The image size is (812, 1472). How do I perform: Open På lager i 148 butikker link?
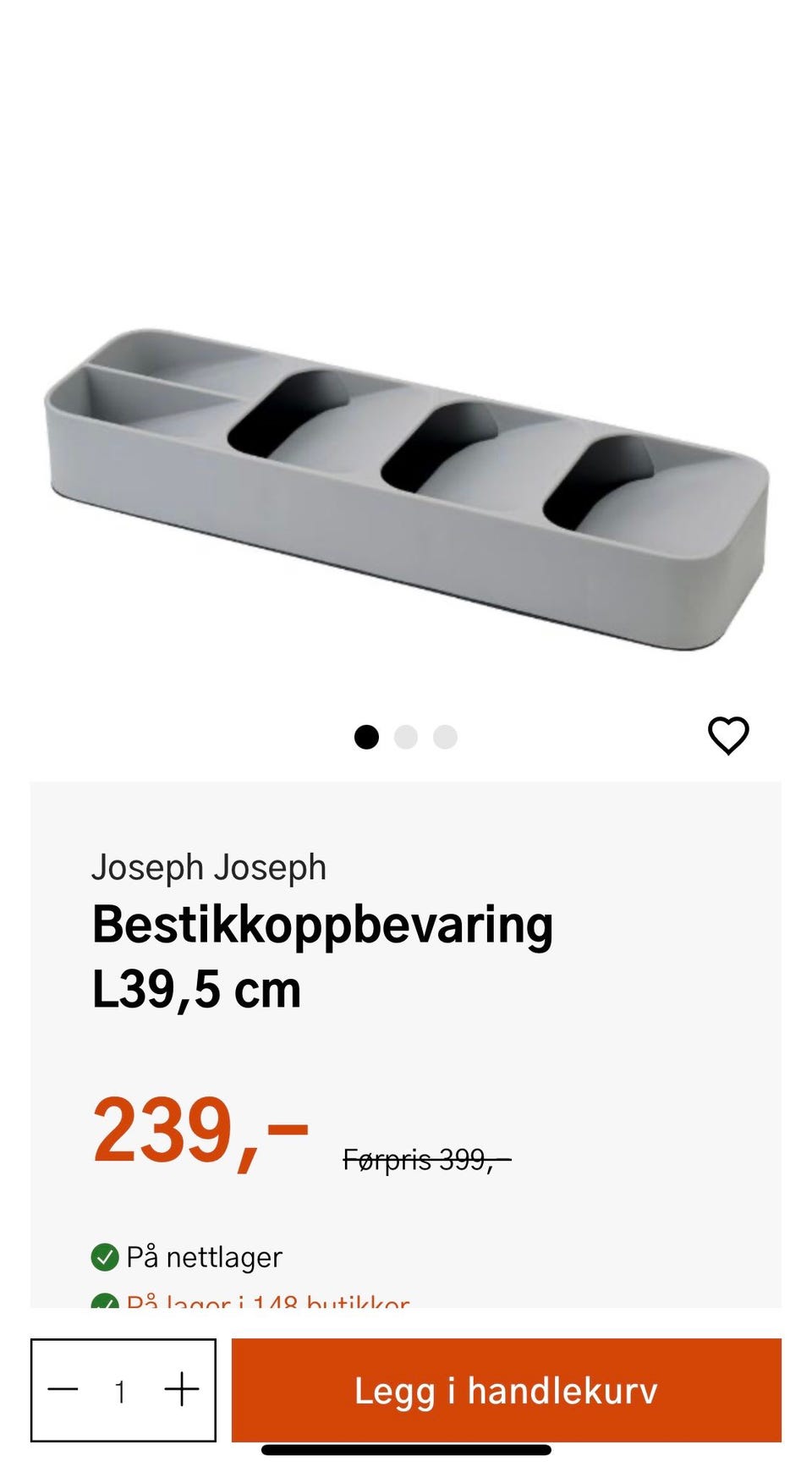267,1301
